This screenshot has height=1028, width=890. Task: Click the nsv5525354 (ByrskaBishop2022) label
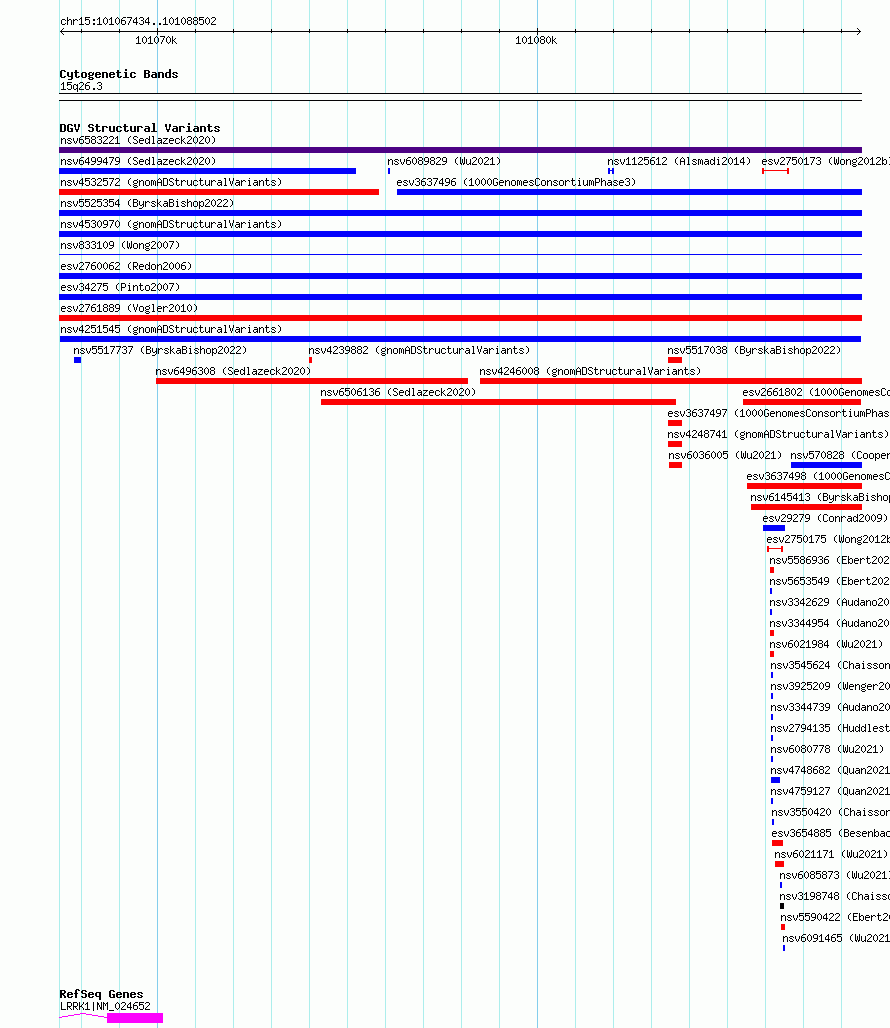pos(147,203)
